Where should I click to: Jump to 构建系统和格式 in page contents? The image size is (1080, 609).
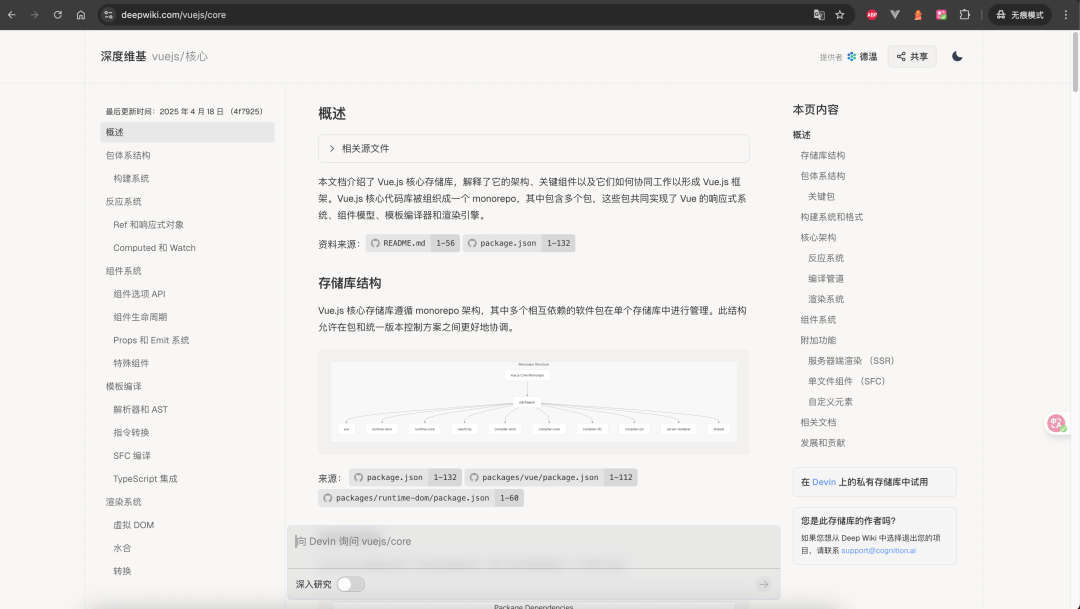[831, 217]
